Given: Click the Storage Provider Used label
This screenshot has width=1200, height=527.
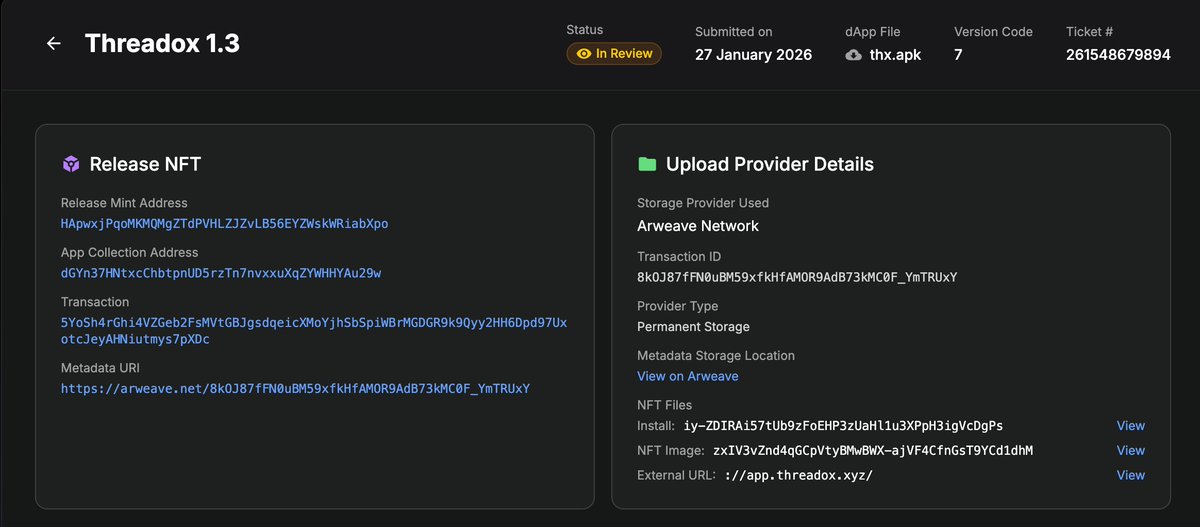Looking at the screenshot, I should tap(703, 203).
